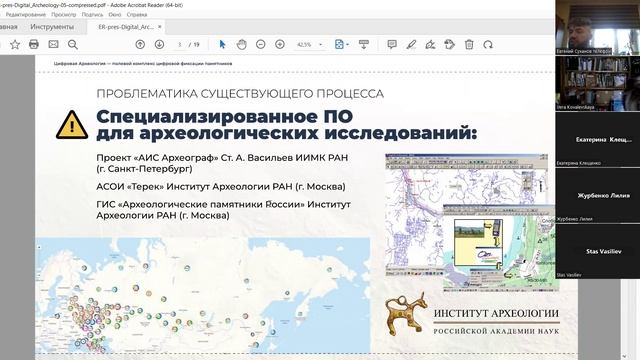Open the Окно menu
Image resolution: width=640 pixels, height=360 pixels.
coord(115,14)
